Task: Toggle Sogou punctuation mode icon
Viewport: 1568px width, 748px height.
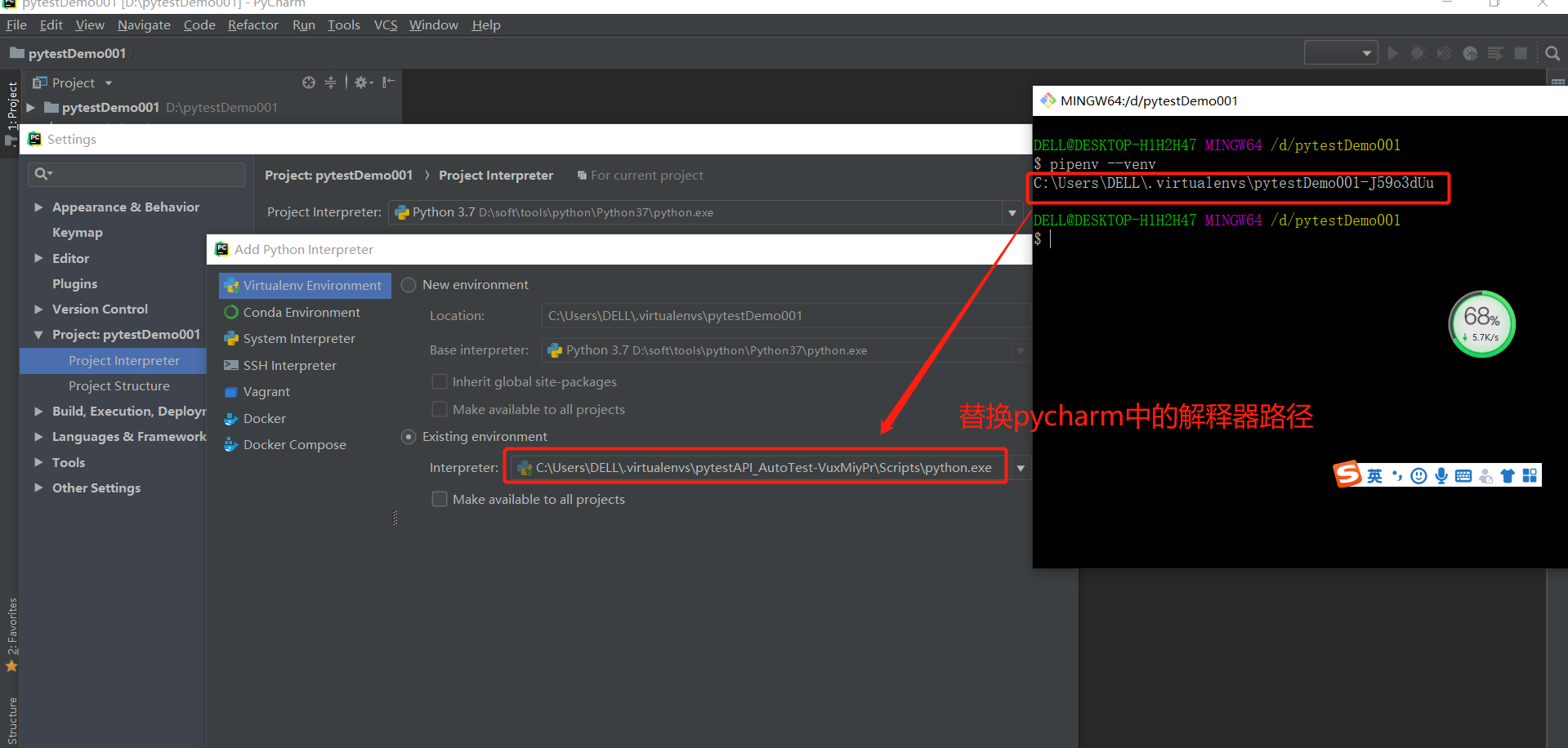Action: (x=1397, y=475)
